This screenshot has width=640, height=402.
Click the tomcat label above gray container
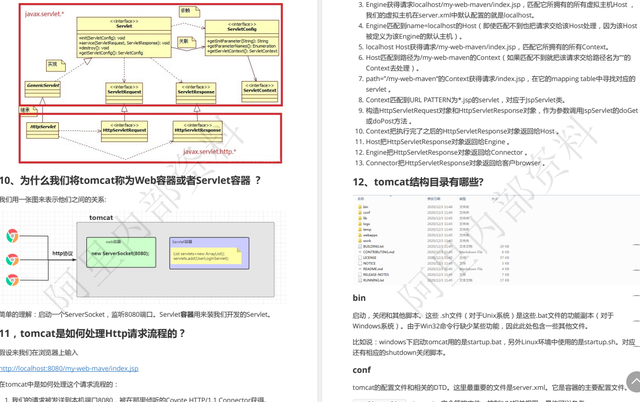(x=101, y=218)
